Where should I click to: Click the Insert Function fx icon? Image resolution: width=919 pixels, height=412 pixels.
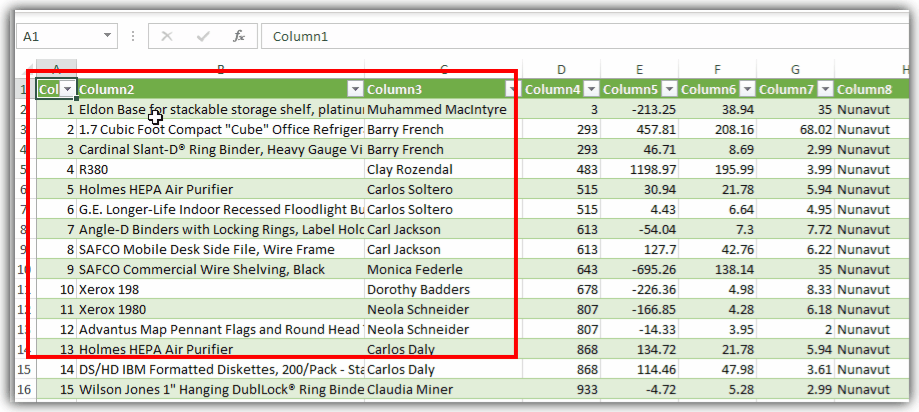(239, 36)
